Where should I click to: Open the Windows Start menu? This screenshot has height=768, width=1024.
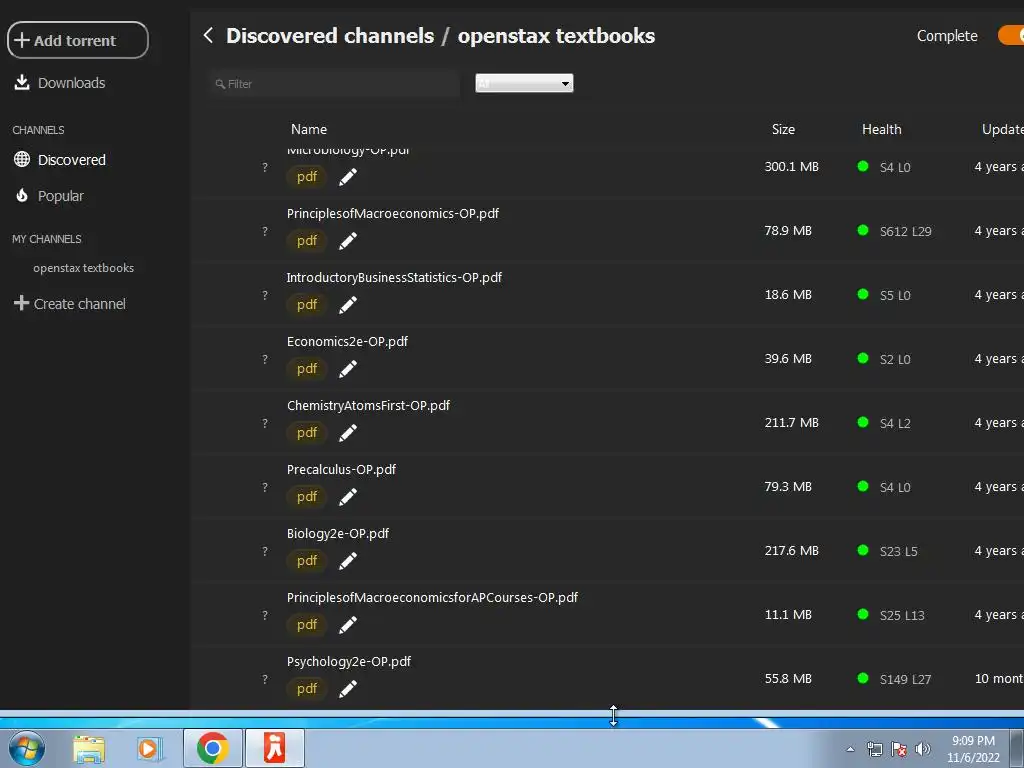pos(27,748)
